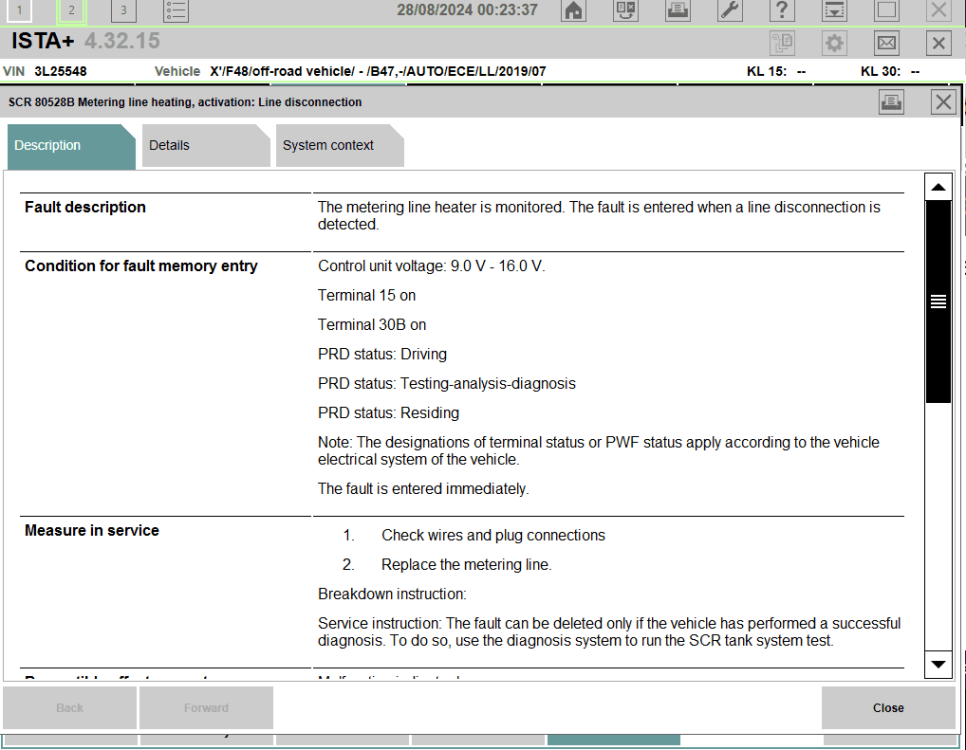
Task: Click the Forward button
Action: click(x=206, y=708)
